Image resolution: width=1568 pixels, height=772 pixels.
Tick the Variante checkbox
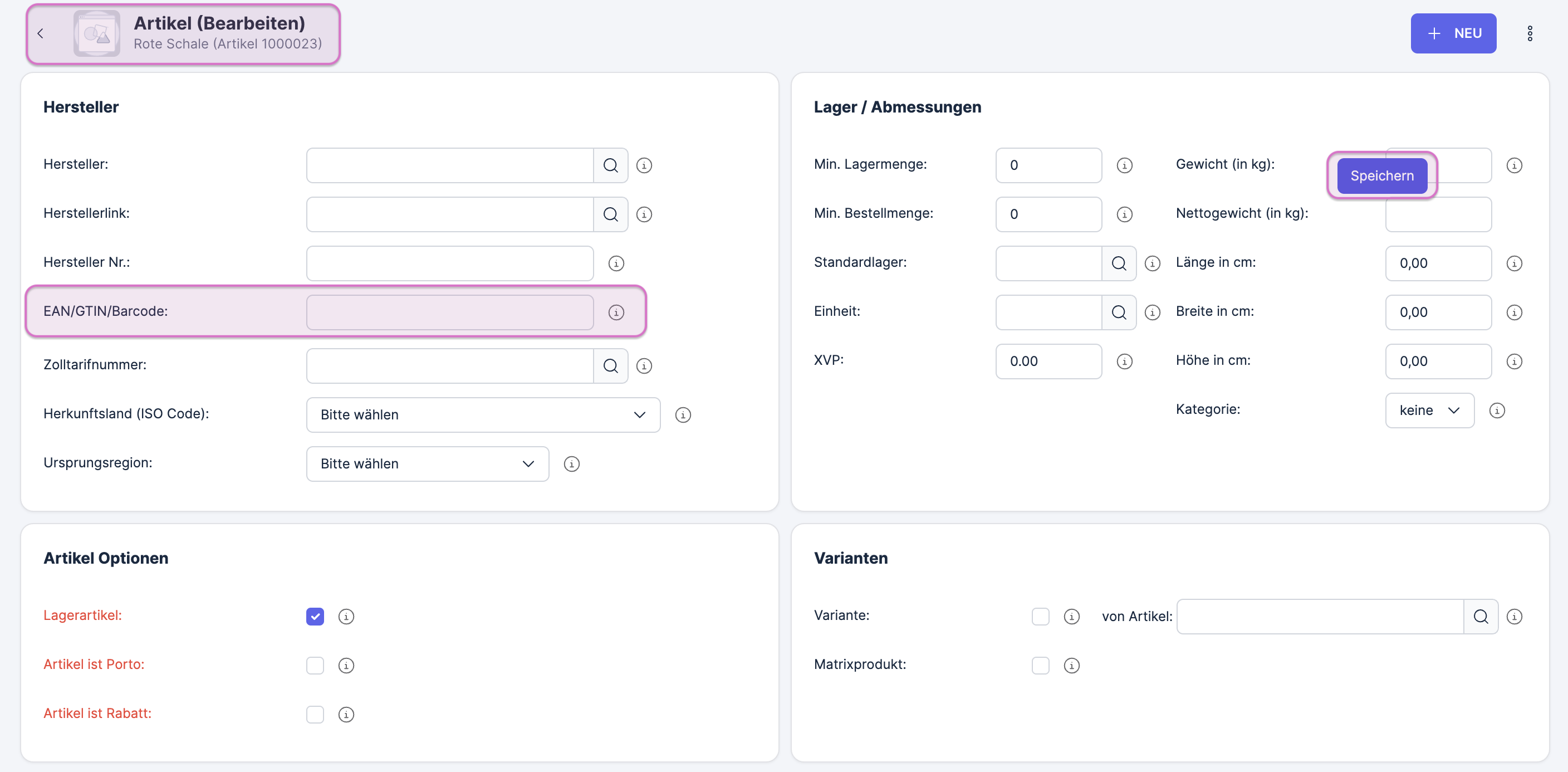point(1040,616)
